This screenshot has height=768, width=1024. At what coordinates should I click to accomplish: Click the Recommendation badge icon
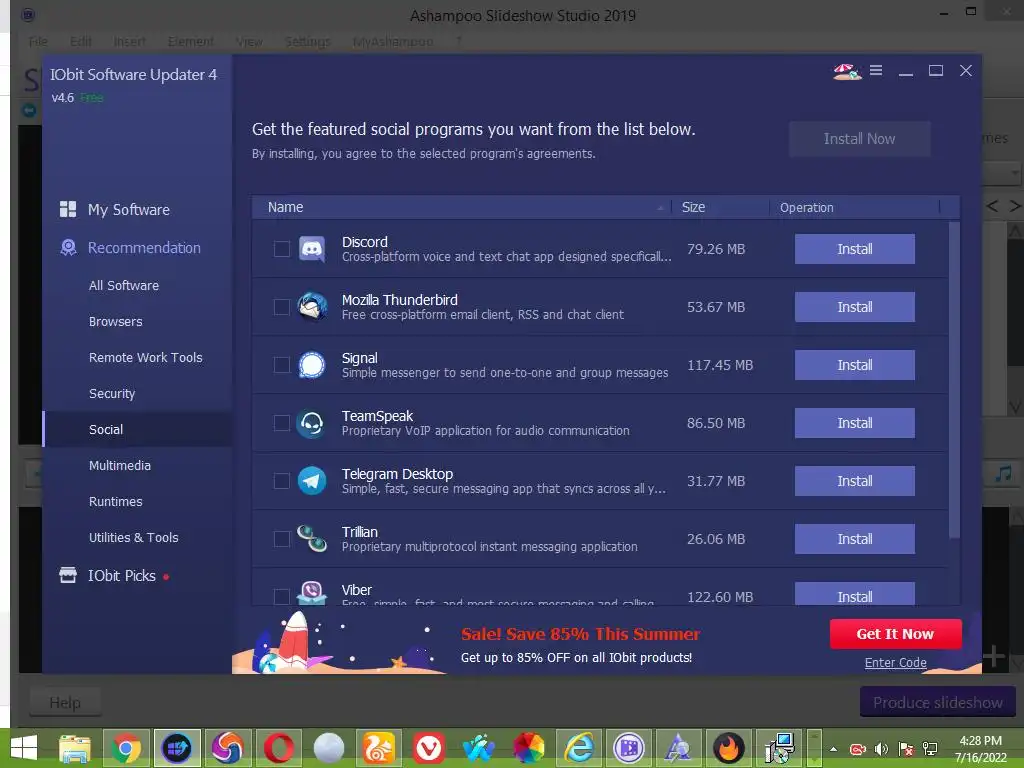coord(68,248)
